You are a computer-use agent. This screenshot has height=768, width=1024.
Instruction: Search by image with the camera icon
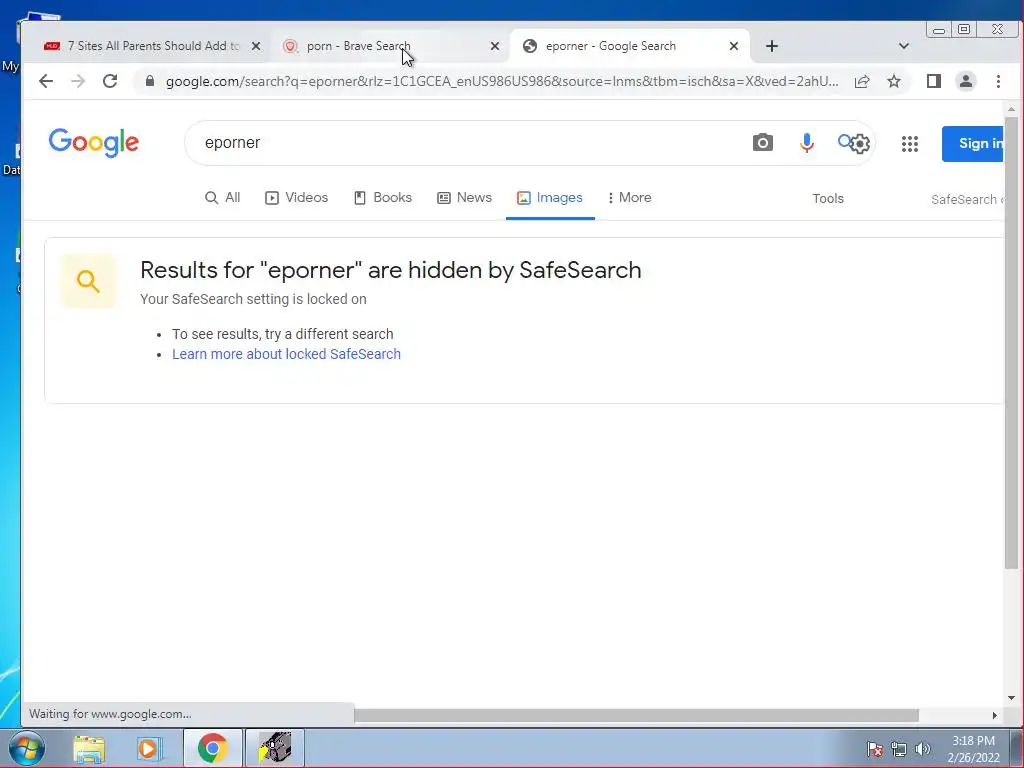point(763,142)
